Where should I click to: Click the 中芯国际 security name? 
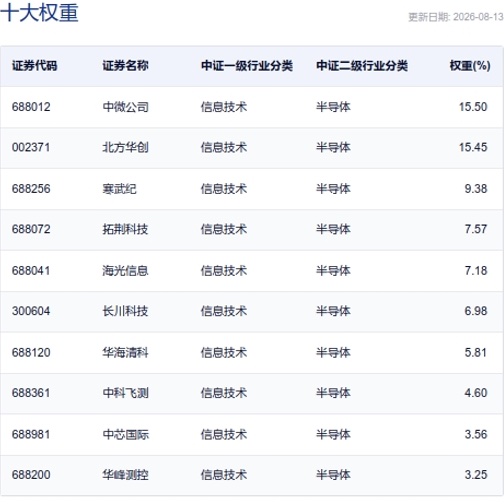125,435
